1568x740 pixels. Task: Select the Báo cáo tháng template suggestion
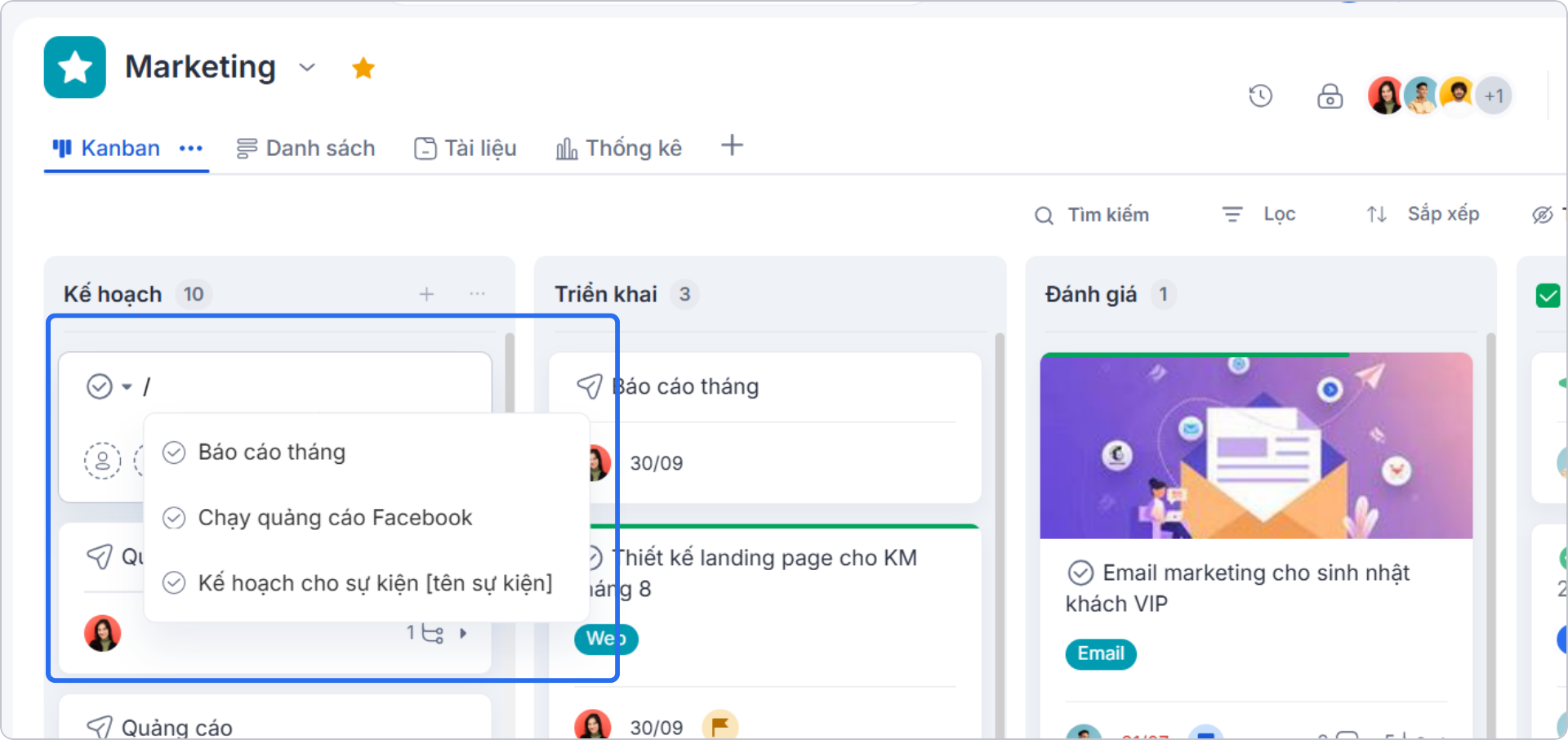pyautogui.click(x=367, y=452)
